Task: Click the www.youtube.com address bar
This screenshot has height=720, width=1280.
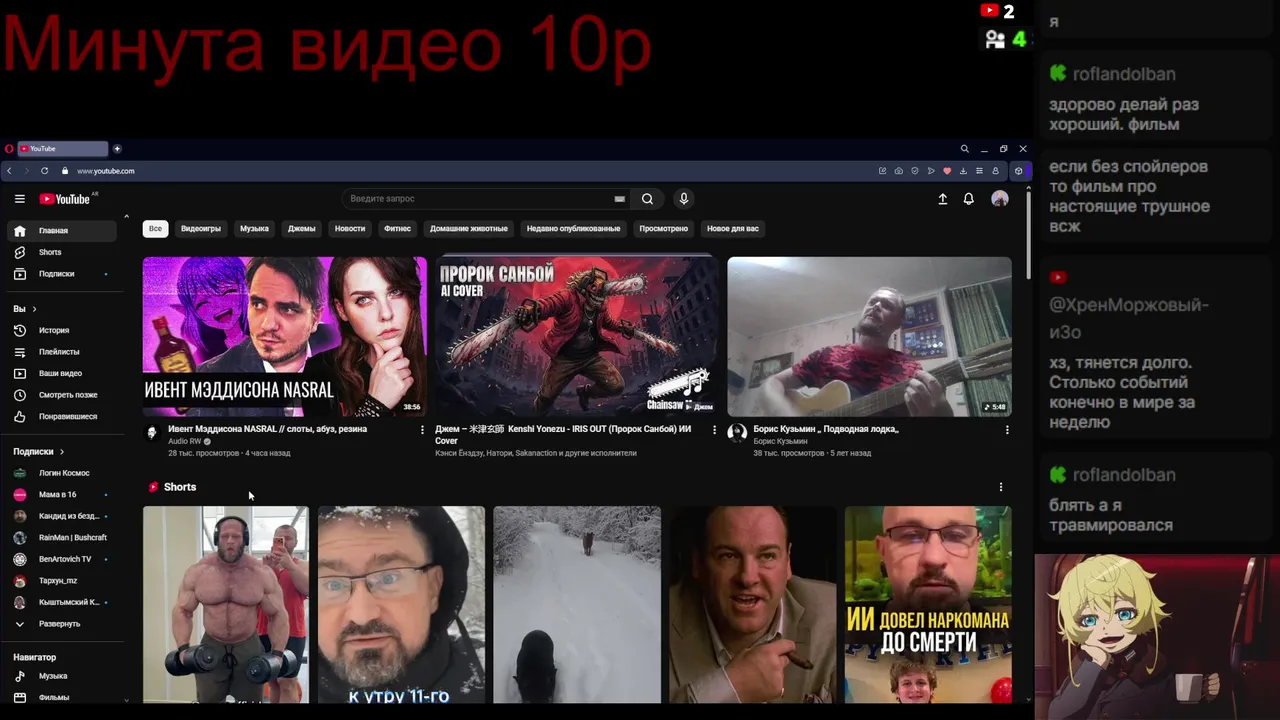Action: pos(106,171)
